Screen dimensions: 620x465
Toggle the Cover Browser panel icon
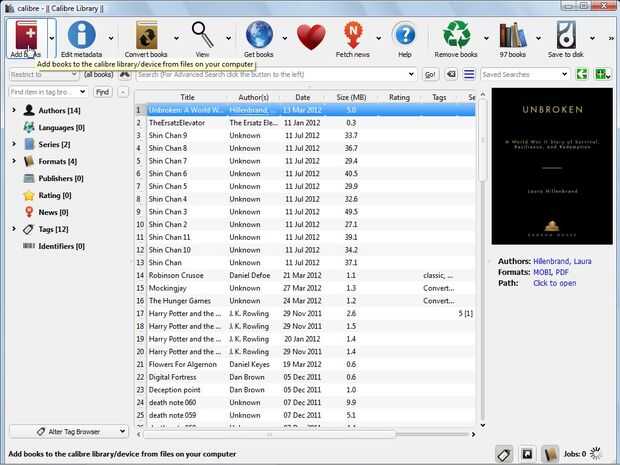[x=527, y=454]
